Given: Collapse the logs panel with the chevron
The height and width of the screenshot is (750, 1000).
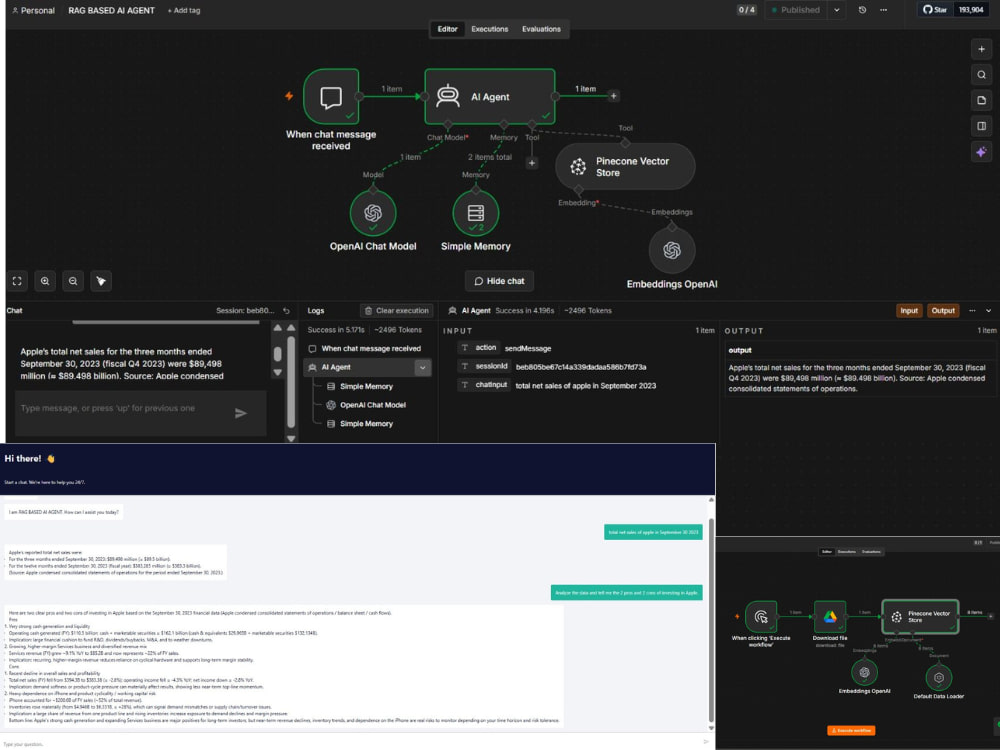Looking at the screenshot, I should click(x=989, y=311).
